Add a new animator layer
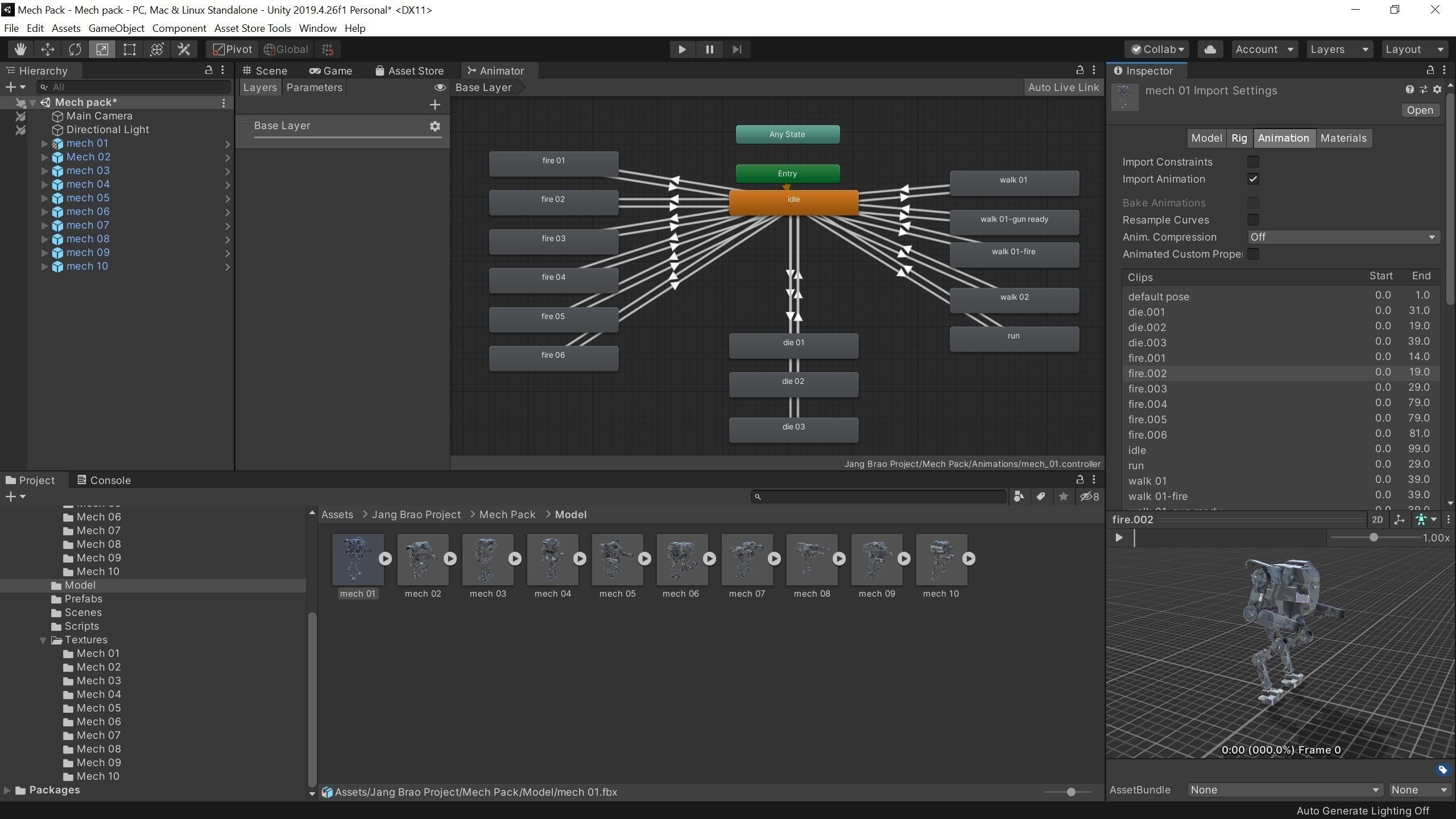This screenshot has width=1456, height=819. pos(435,105)
